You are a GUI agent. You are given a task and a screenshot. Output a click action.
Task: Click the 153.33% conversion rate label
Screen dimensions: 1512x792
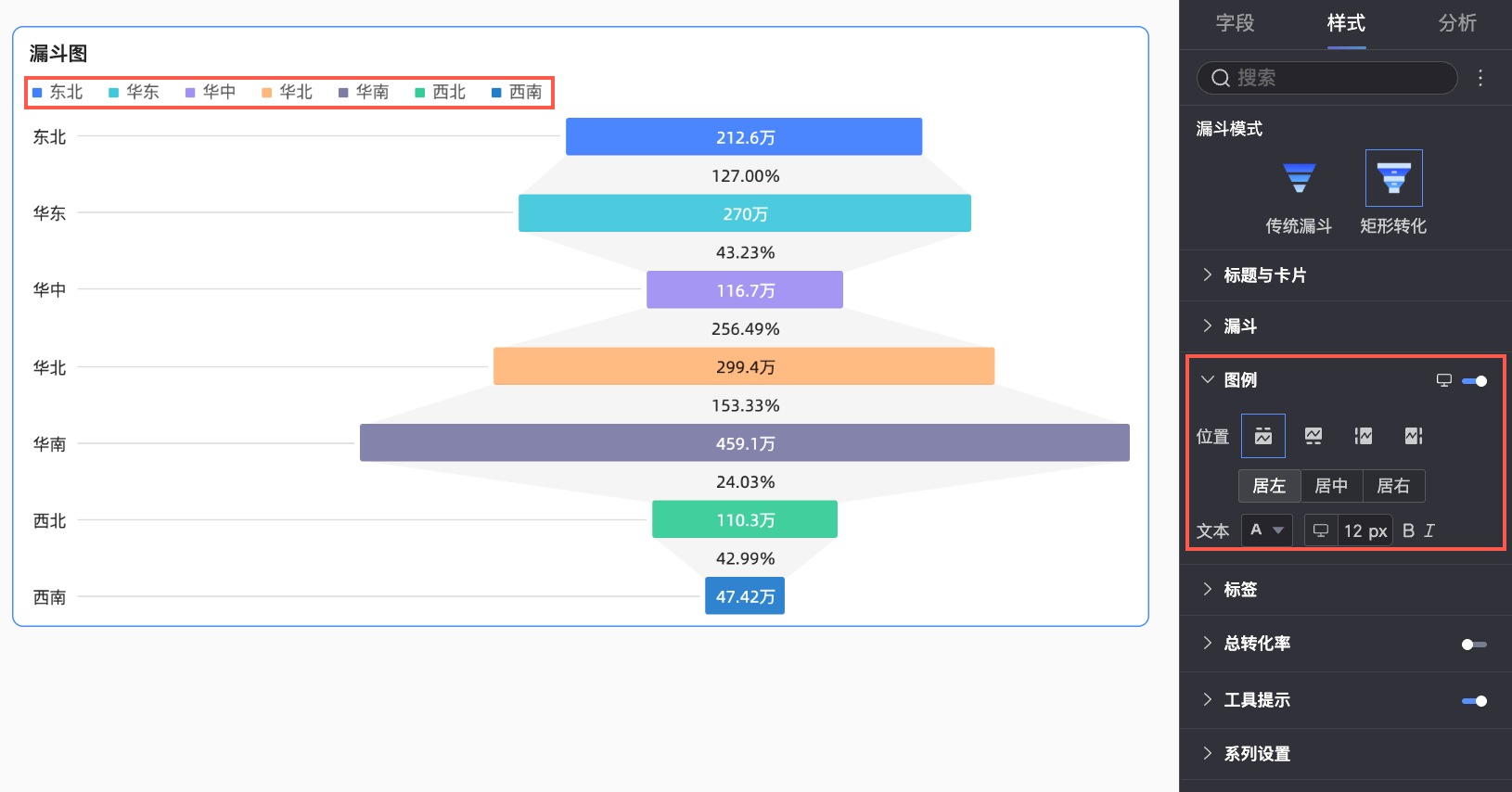pyautogui.click(x=746, y=405)
